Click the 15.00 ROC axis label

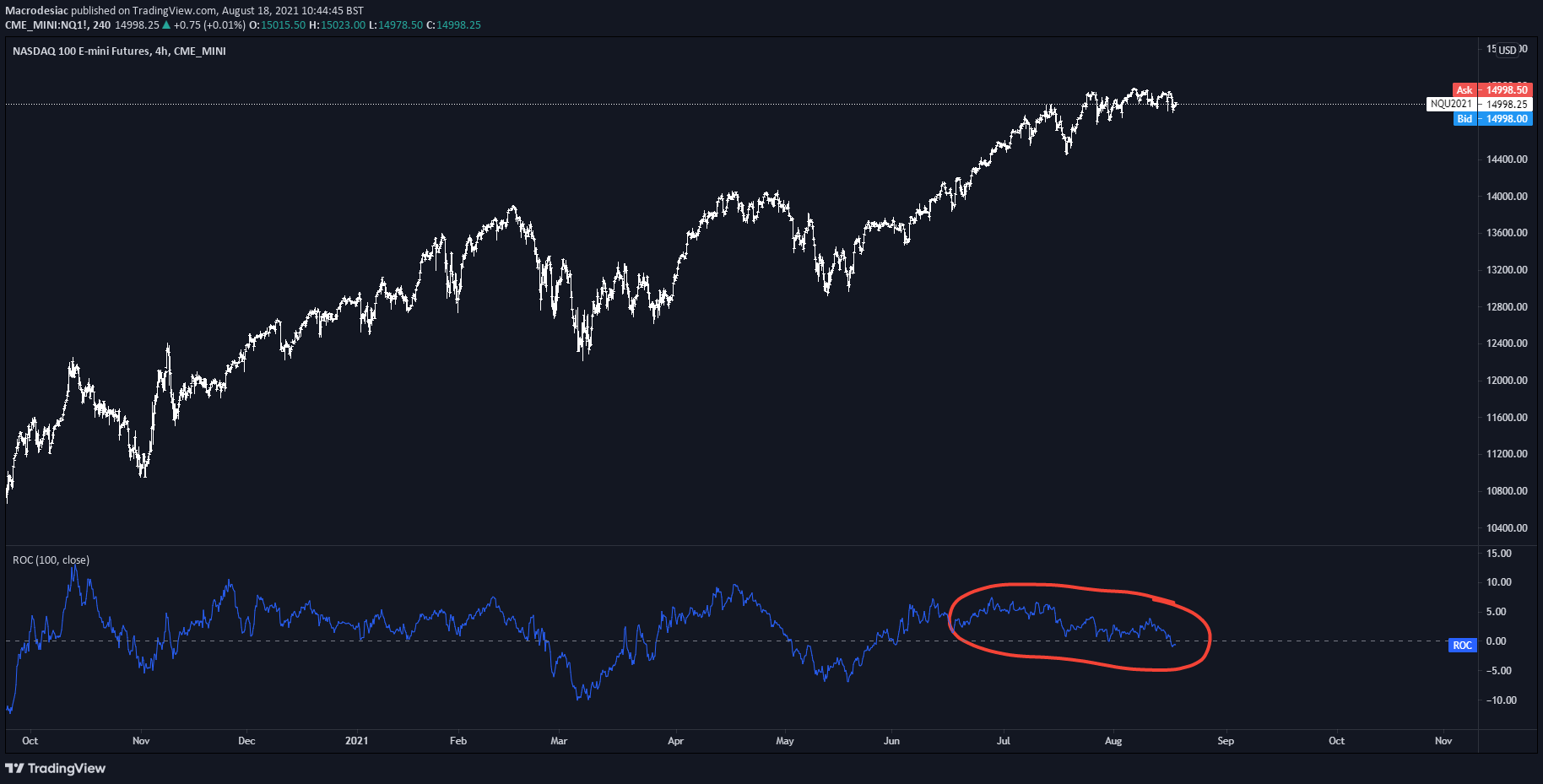click(1499, 553)
